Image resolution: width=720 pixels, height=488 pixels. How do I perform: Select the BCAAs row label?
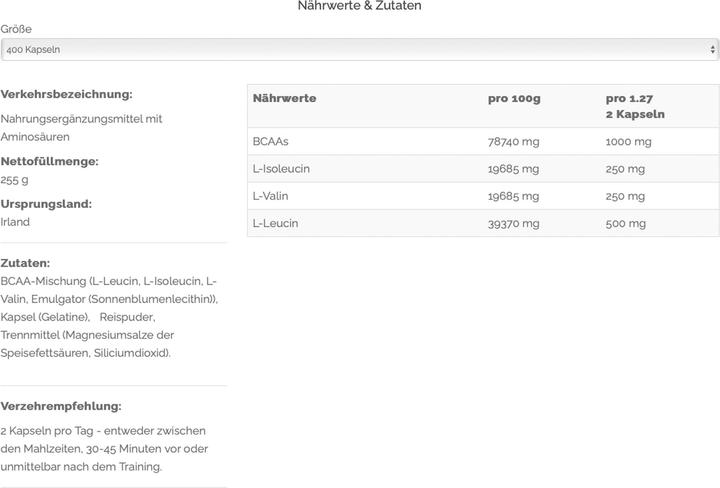point(271,142)
